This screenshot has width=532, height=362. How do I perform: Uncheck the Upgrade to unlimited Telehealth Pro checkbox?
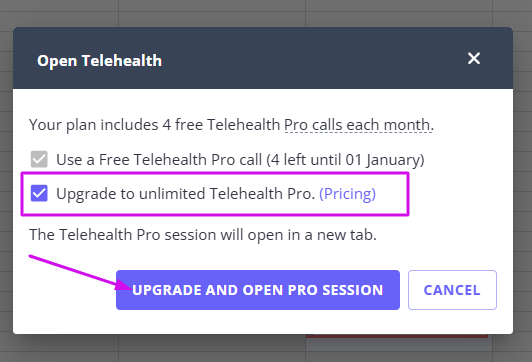click(39, 193)
